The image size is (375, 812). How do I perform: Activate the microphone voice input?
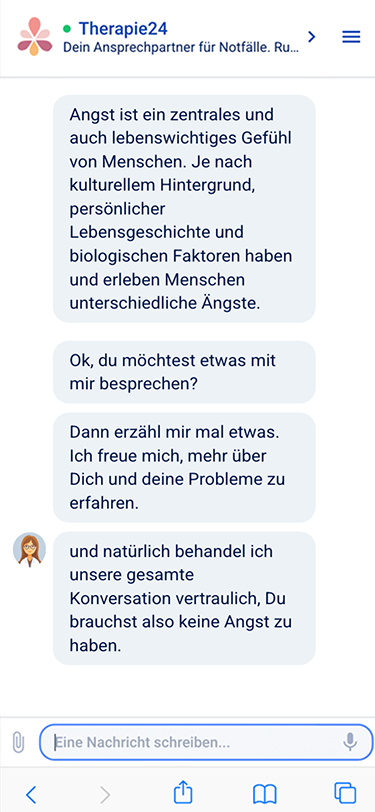tap(350, 742)
